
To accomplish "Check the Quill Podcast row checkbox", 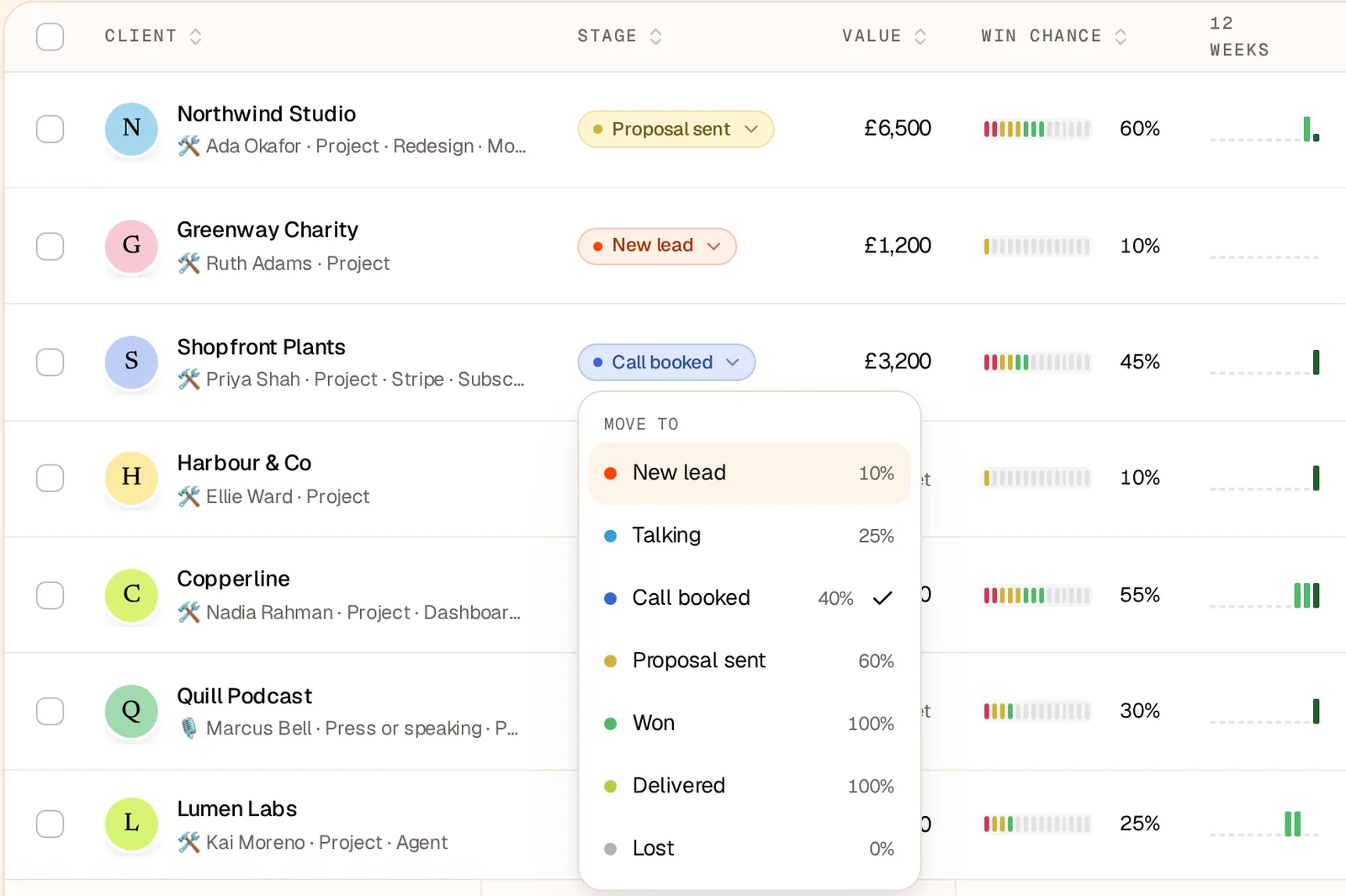I will coord(50,711).
